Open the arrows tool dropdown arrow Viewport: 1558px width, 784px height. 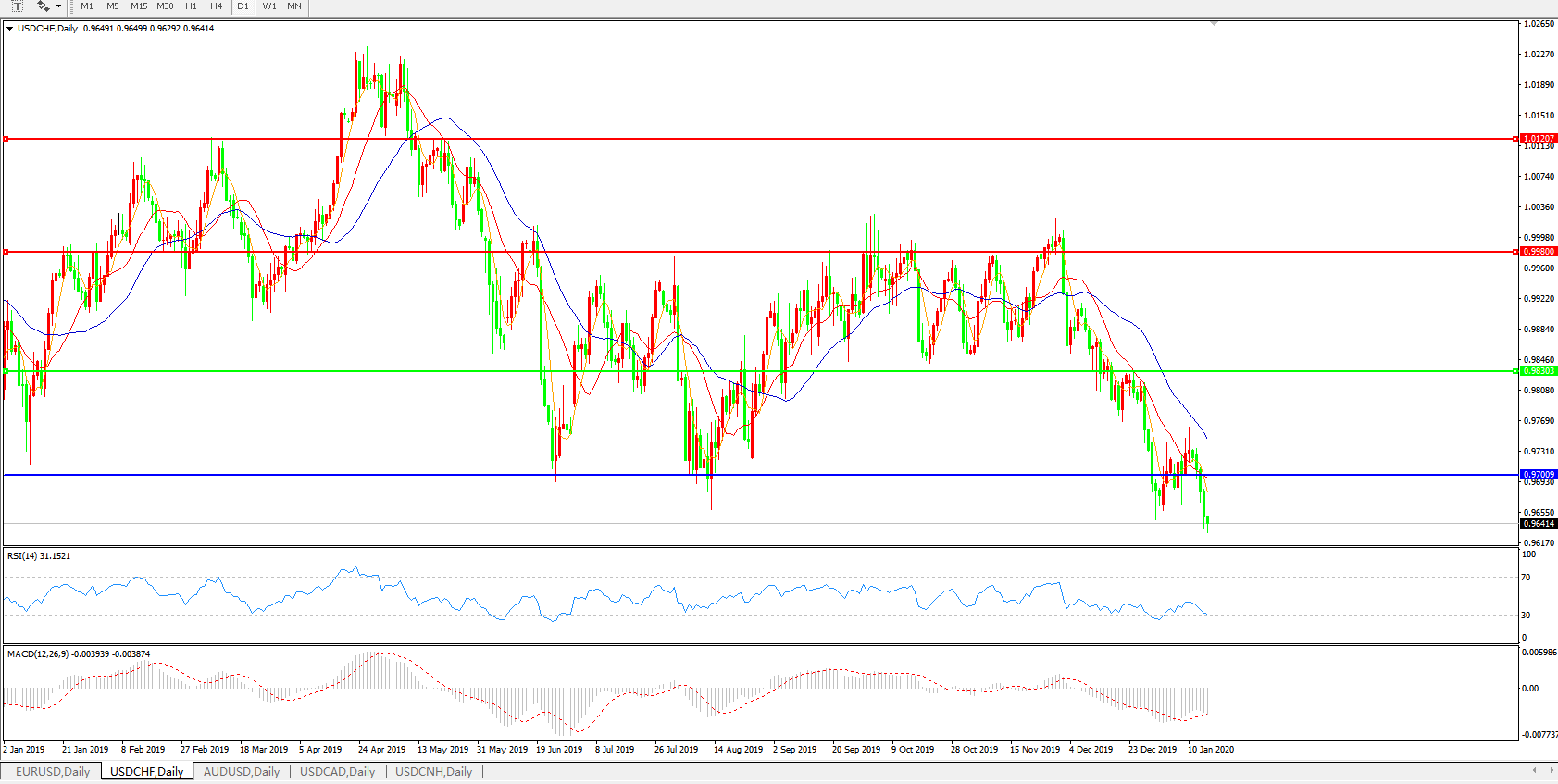[58, 6]
